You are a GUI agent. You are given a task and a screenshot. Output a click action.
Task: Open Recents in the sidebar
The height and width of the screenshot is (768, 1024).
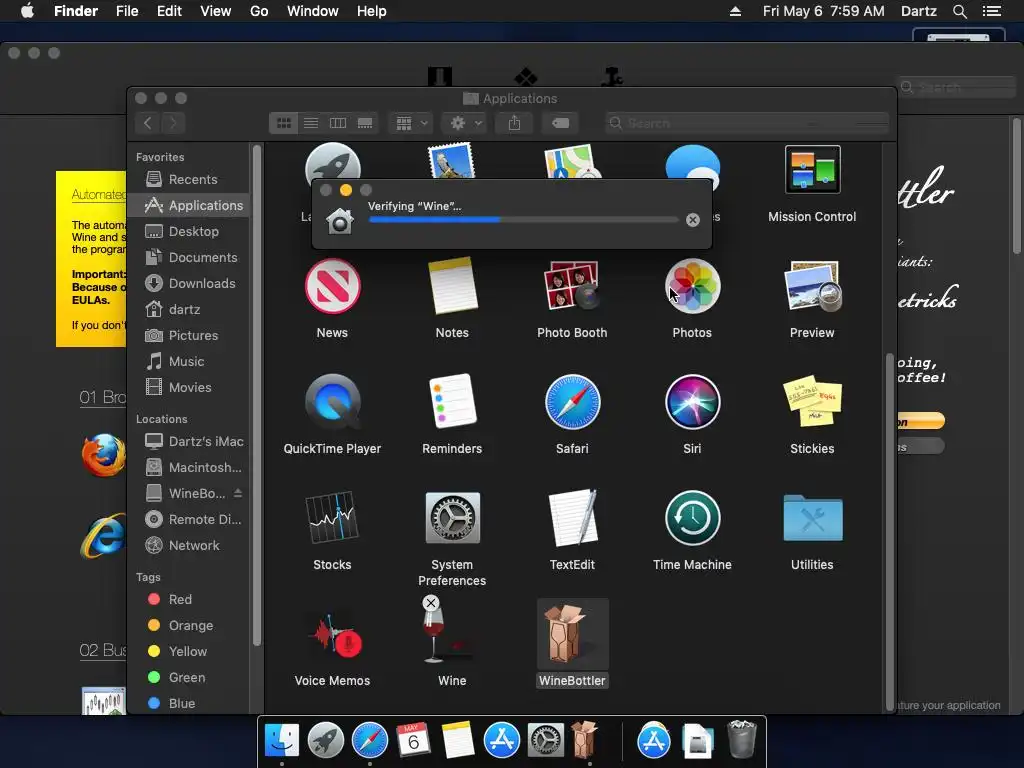(189, 180)
